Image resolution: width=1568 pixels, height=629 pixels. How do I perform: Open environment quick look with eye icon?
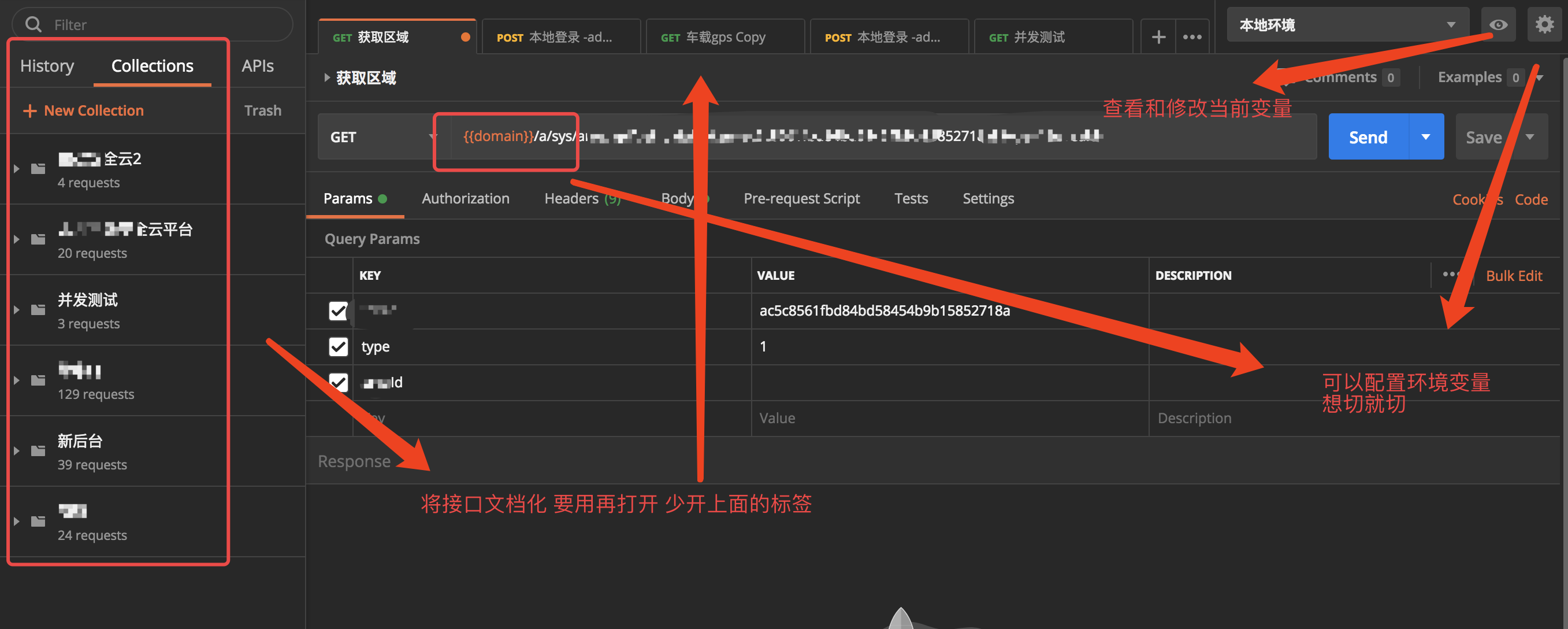point(1498,24)
